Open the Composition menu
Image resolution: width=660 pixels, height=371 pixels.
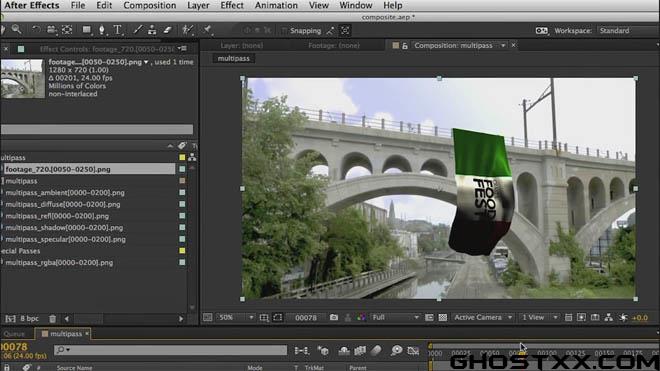tap(149, 5)
